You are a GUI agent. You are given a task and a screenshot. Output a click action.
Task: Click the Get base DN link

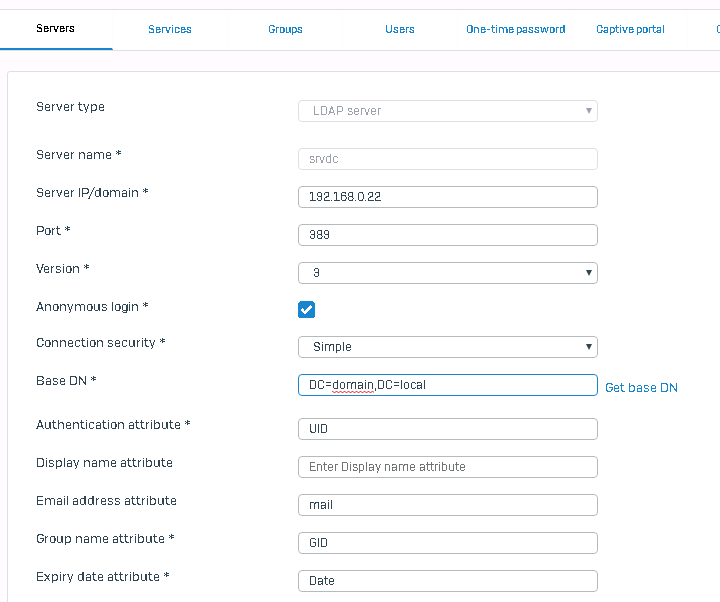click(x=641, y=388)
